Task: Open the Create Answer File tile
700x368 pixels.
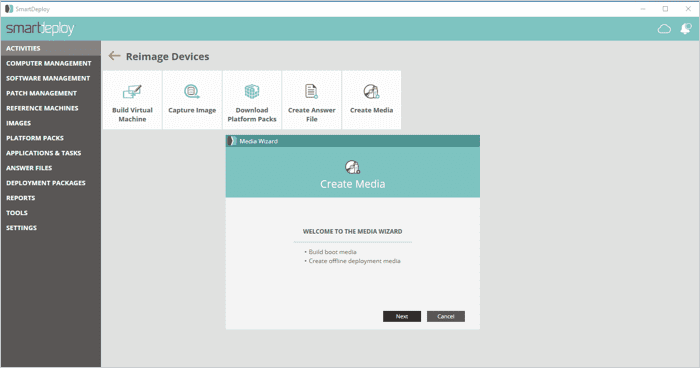Action: tap(312, 100)
